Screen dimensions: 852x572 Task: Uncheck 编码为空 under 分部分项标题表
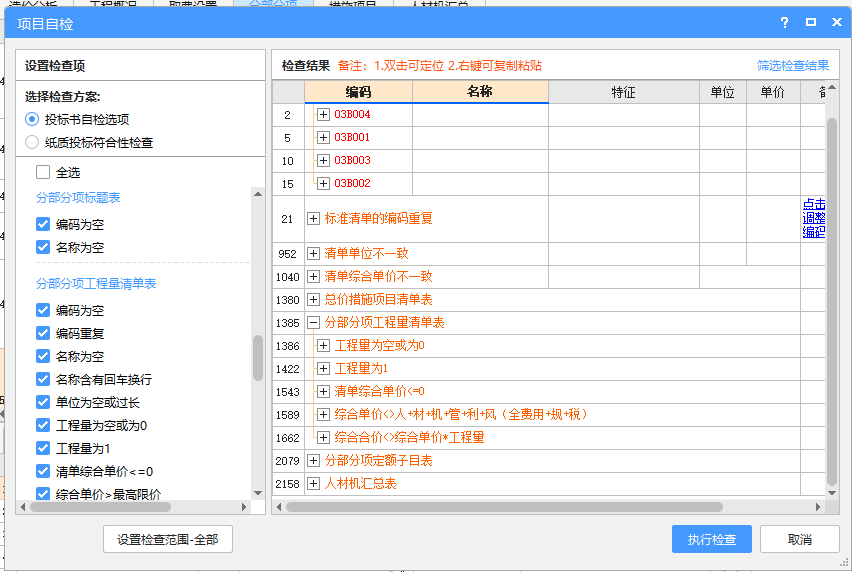tap(43, 224)
